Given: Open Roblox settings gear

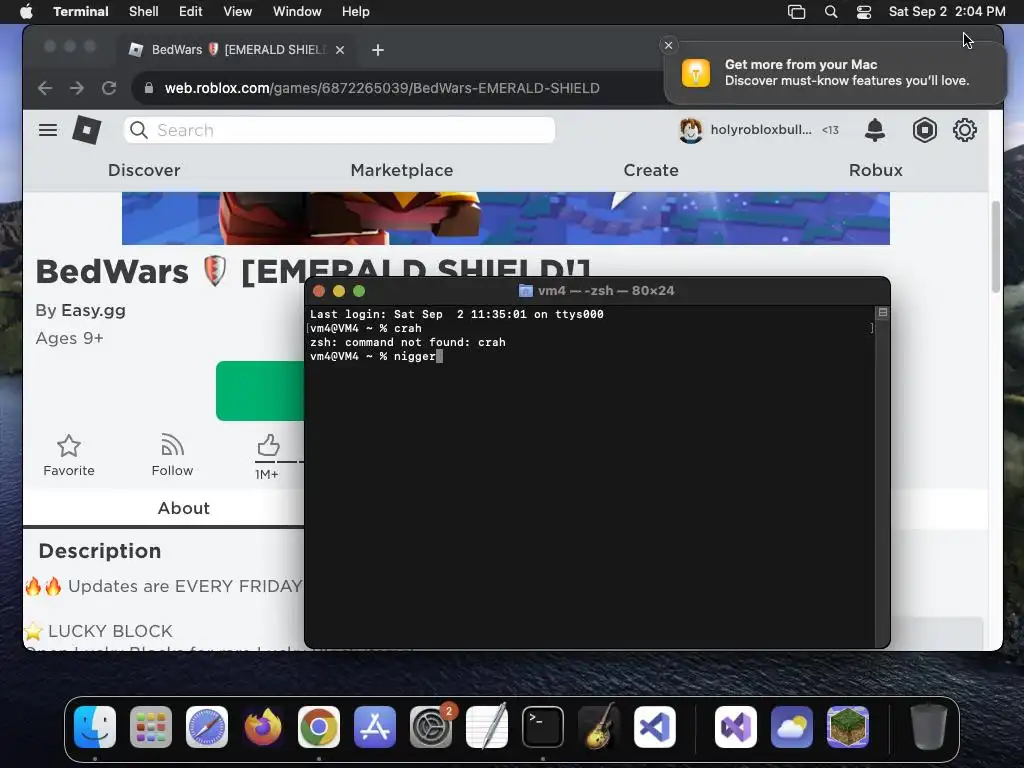Looking at the screenshot, I should coord(965,130).
